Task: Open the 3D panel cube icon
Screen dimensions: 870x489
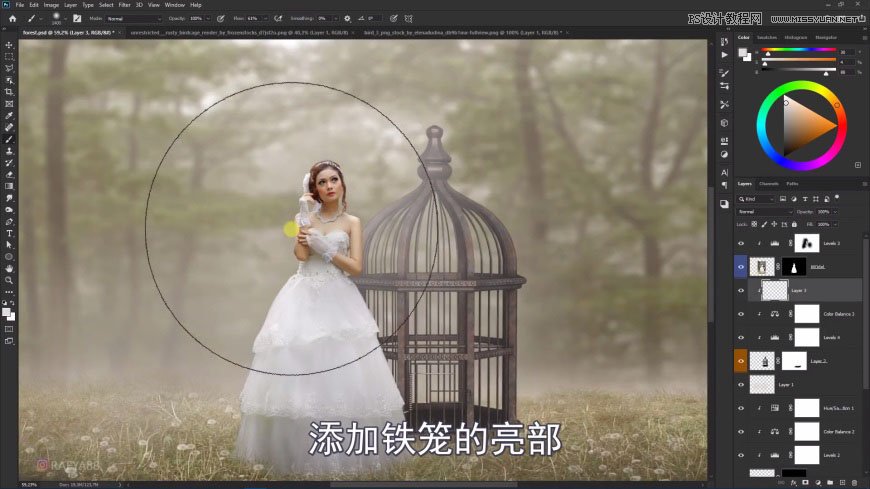Action: click(x=724, y=123)
